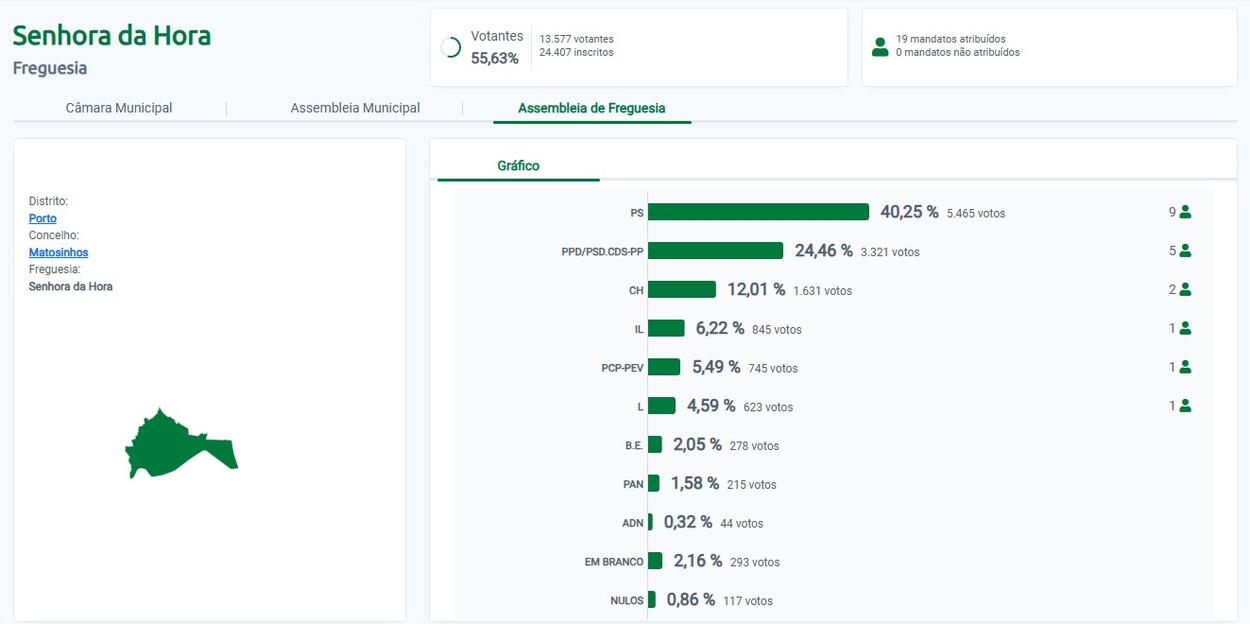Image resolution: width=1250 pixels, height=624 pixels.
Task: Switch to the Câmara Municipal tab
Action: point(119,108)
